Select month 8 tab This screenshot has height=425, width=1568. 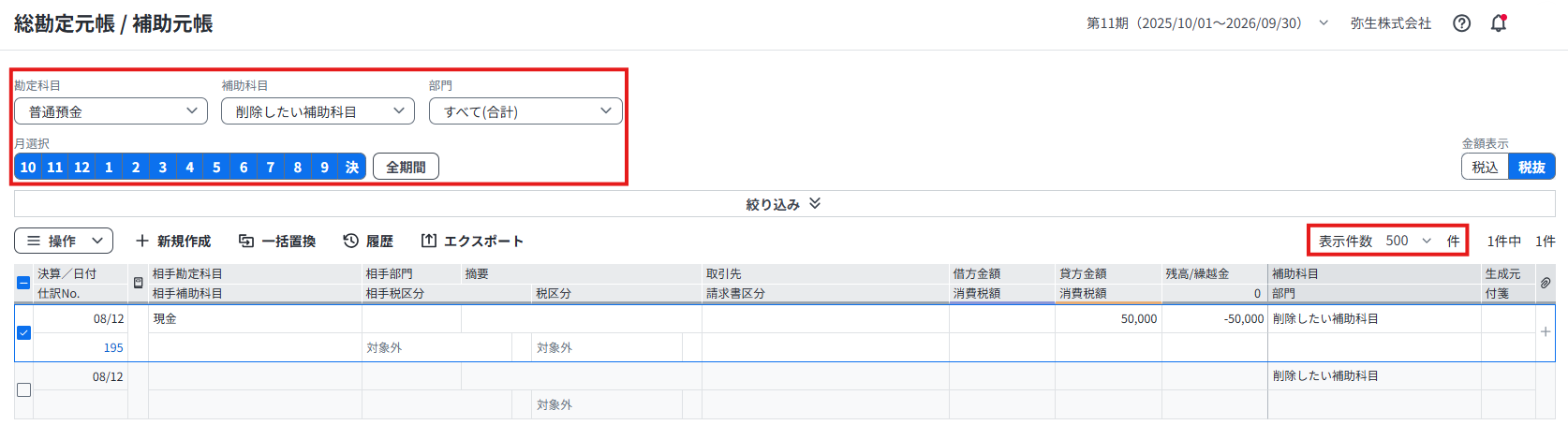pos(298,167)
